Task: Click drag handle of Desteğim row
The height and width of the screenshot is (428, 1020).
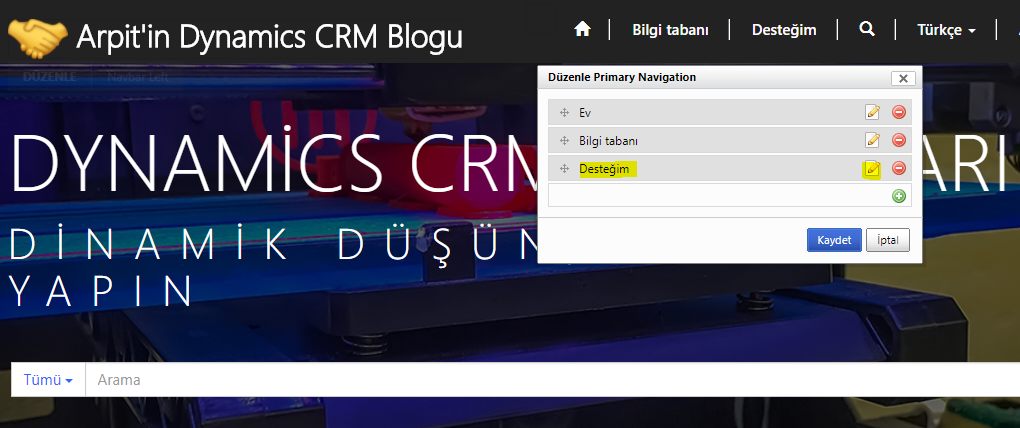Action: (x=564, y=168)
